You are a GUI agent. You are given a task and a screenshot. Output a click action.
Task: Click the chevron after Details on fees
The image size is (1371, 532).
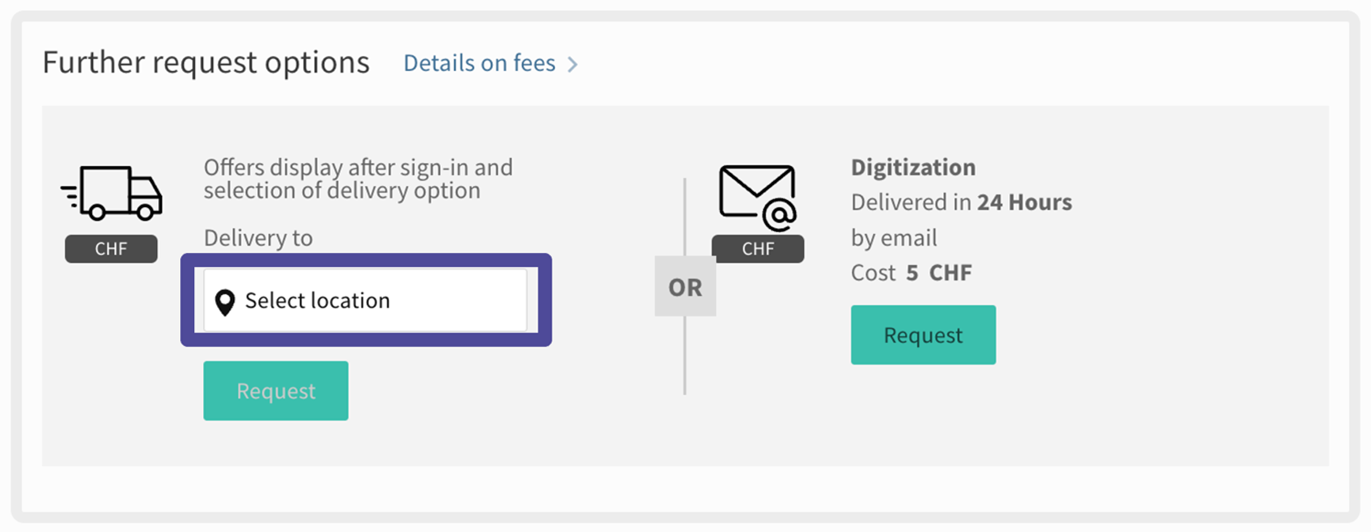573,65
